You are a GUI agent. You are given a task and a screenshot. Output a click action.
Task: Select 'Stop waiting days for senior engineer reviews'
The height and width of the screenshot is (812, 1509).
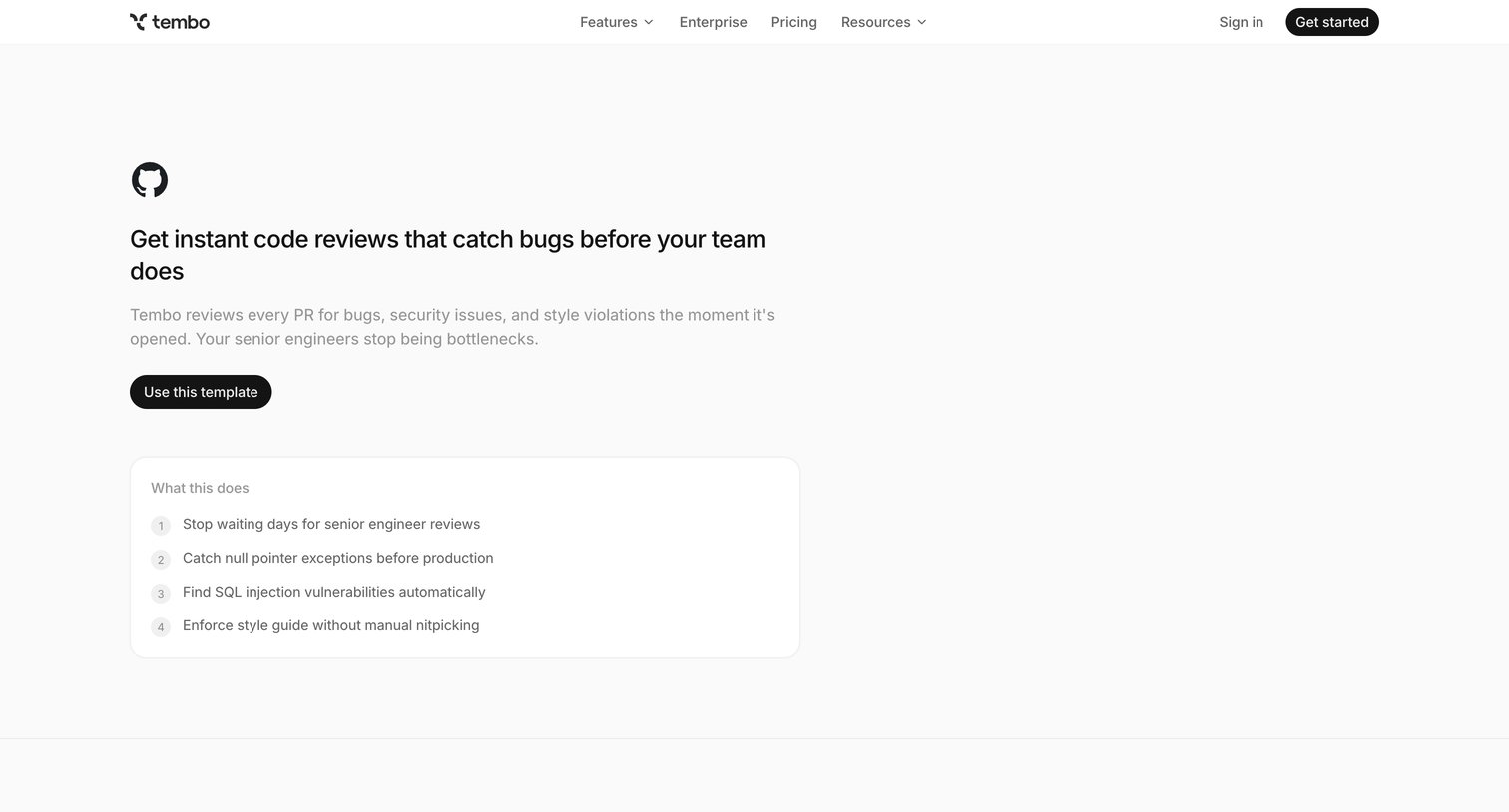click(331, 524)
